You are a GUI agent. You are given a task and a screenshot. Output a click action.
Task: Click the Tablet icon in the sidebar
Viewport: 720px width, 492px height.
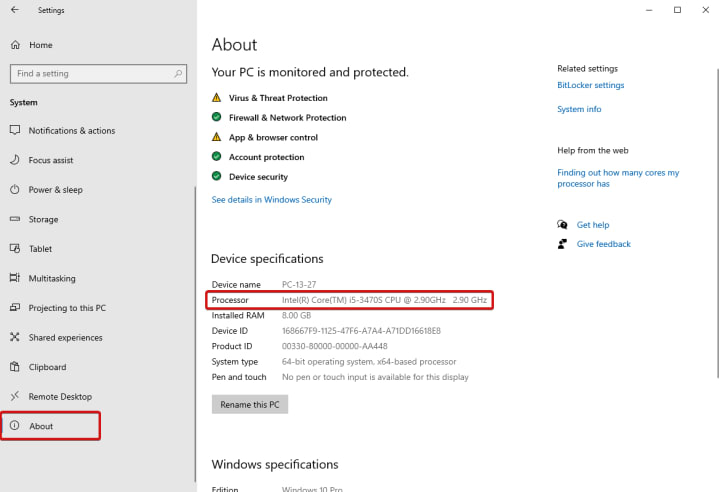point(15,249)
